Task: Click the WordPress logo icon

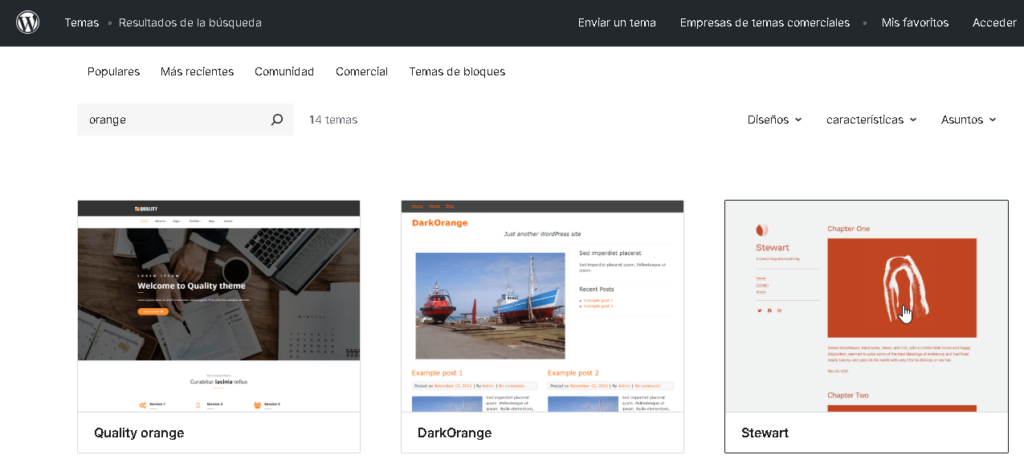Action: tap(27, 22)
